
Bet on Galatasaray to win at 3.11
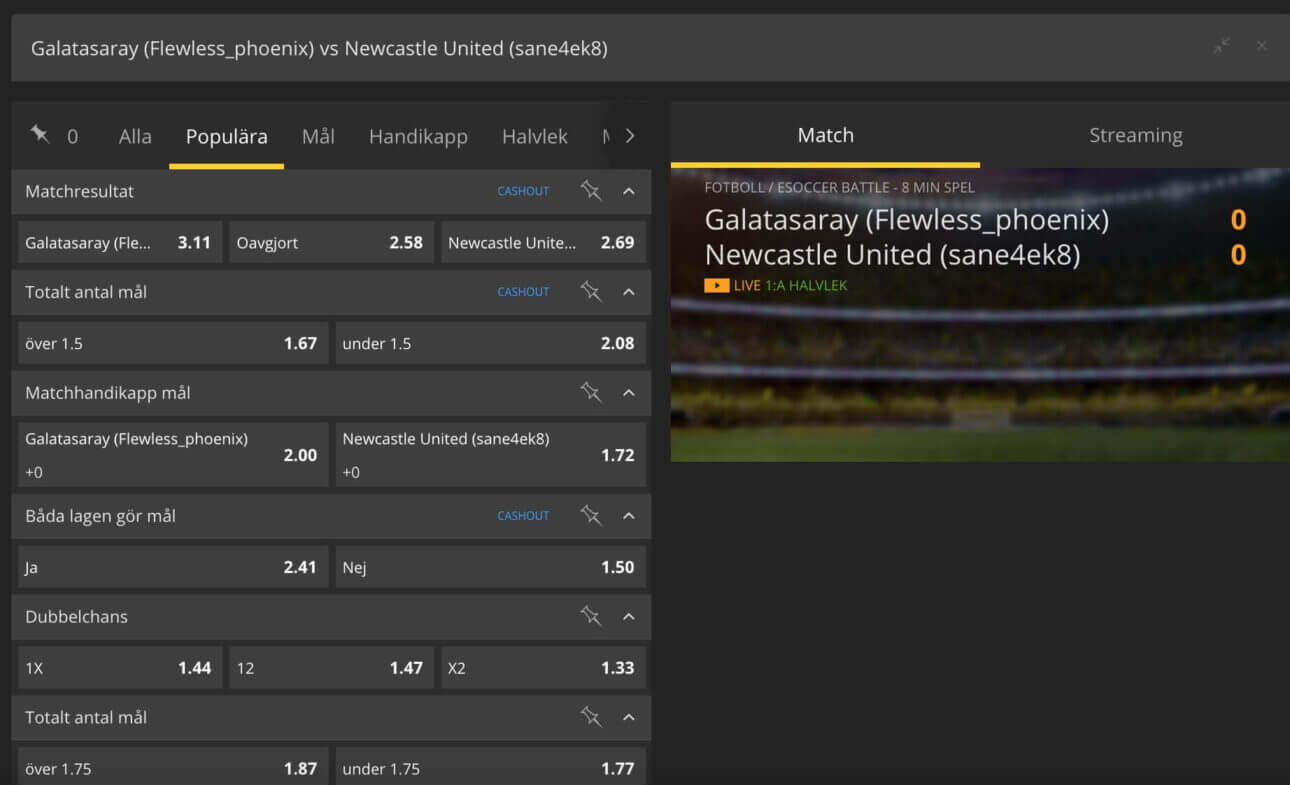point(120,242)
